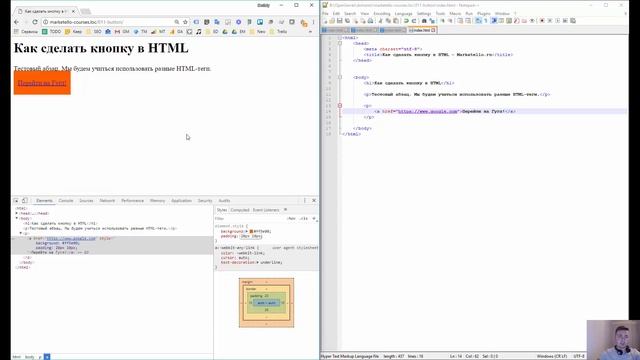This screenshot has height=360, width=640.
Task: Toggle show all characters in Notepad++
Action: pos(485,21)
